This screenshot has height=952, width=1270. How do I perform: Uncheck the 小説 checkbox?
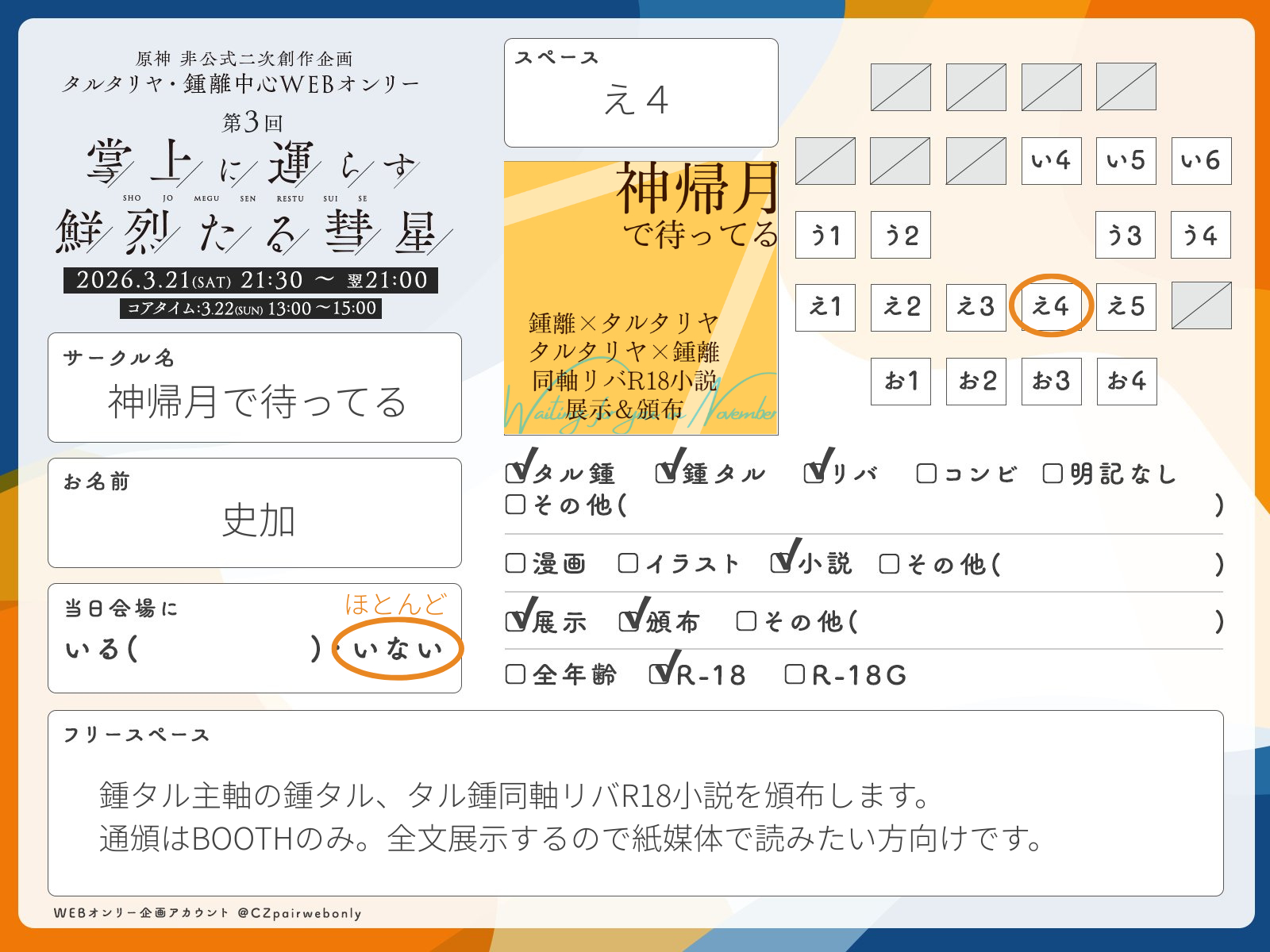(x=781, y=563)
